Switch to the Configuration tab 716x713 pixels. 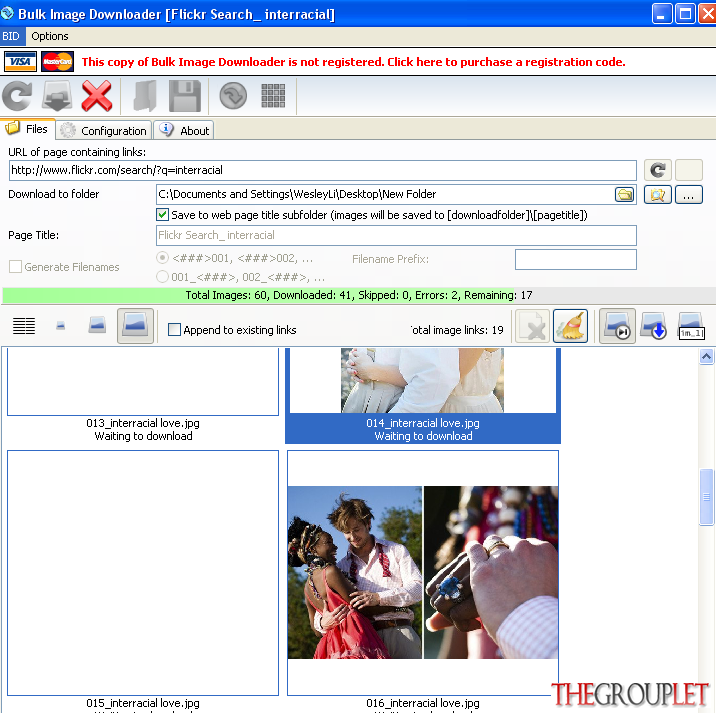coord(105,131)
